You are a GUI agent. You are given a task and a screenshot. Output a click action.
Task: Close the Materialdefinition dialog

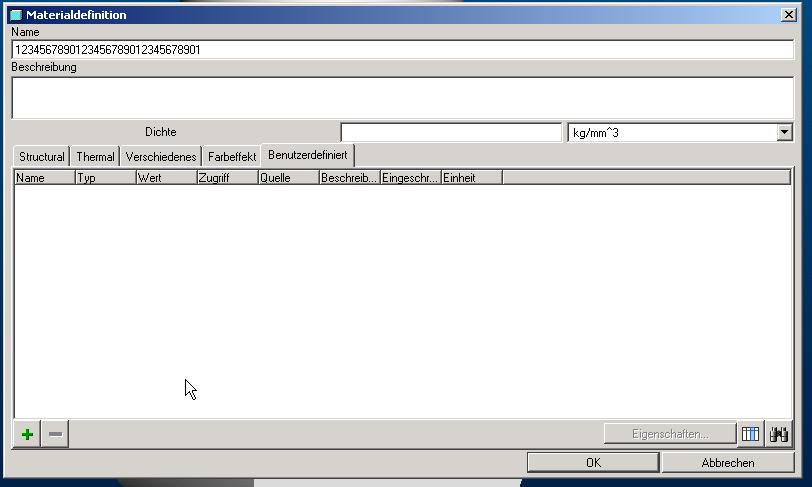(788, 15)
